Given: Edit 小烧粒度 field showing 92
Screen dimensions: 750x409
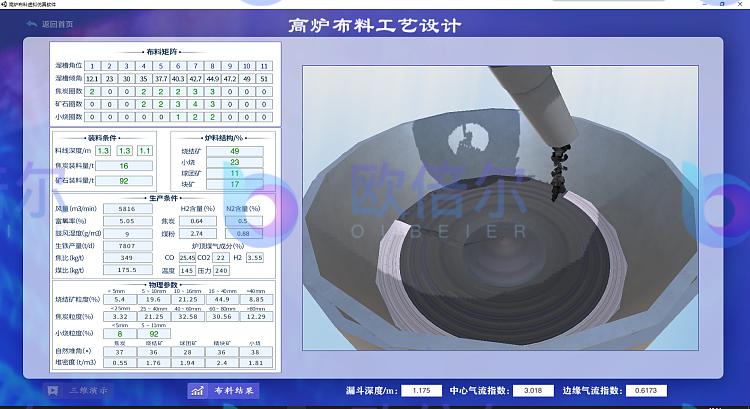Looking at the screenshot, I should tap(154, 333).
